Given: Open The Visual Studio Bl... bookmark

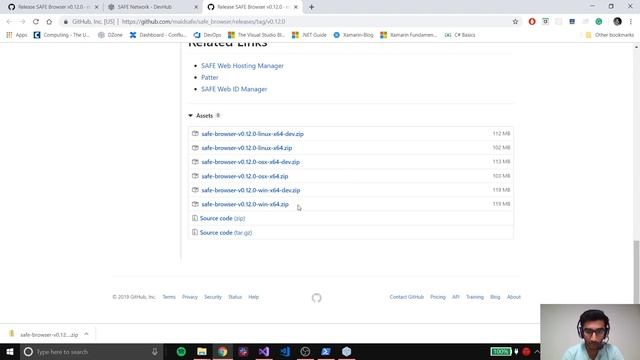Looking at the screenshot, I should coord(256,35).
